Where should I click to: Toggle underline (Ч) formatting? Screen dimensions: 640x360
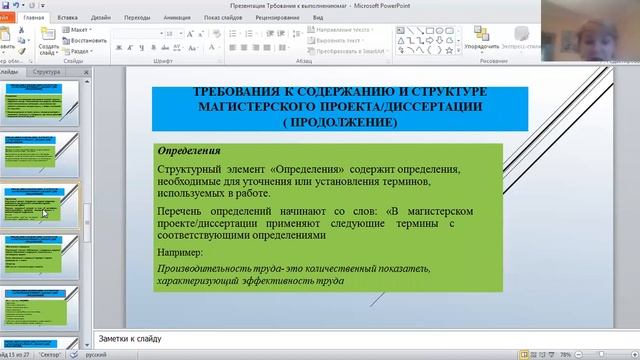point(142,48)
